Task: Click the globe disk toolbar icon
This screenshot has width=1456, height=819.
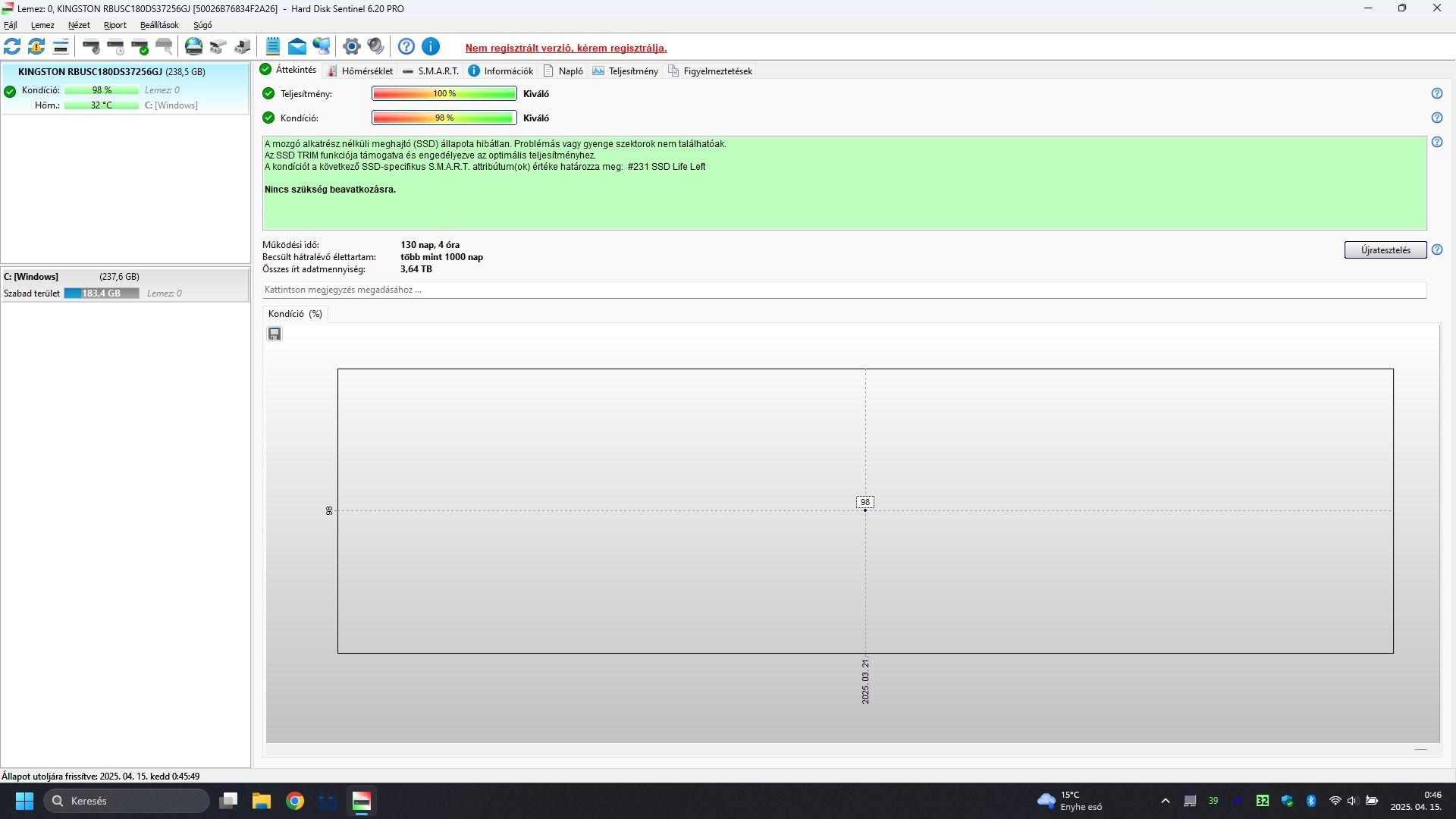Action: 194,46
